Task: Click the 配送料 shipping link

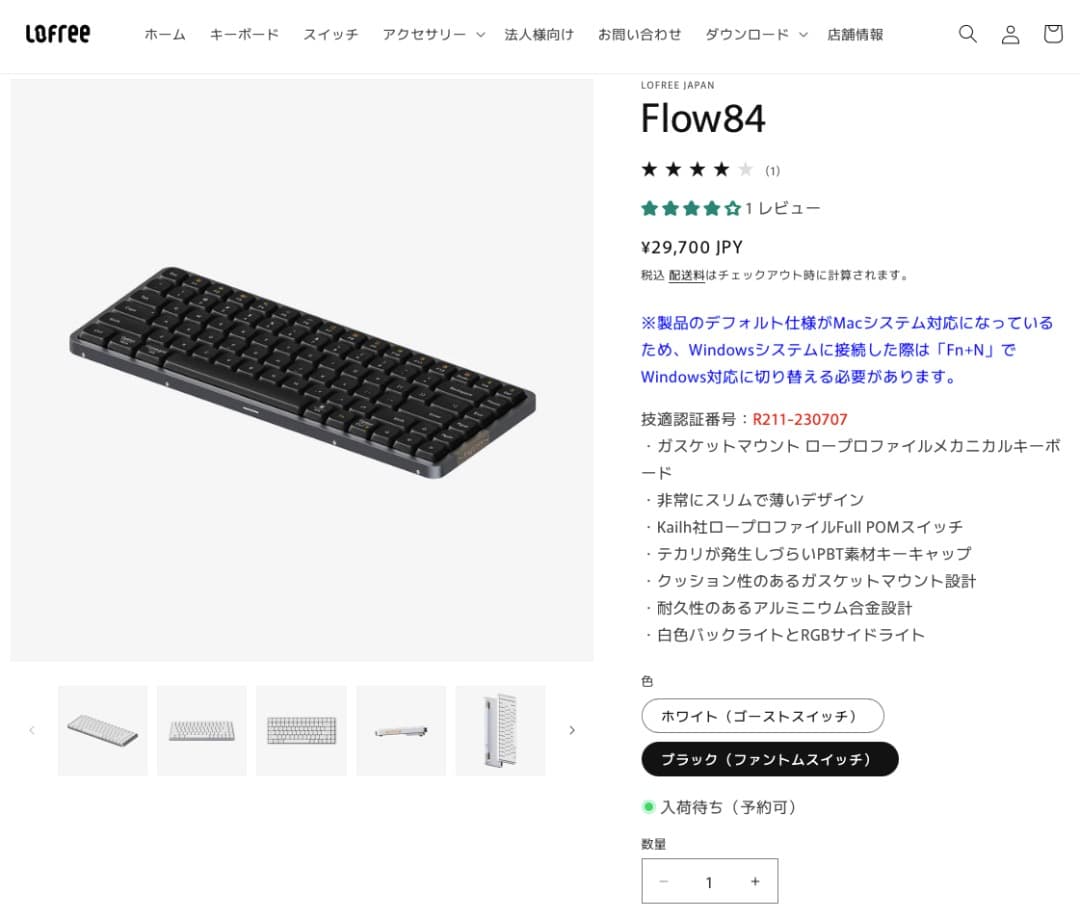Action: 686,274
